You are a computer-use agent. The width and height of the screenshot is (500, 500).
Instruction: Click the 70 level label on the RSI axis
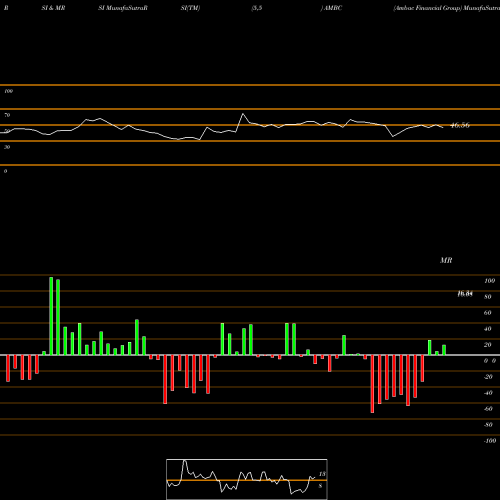(x=7, y=115)
